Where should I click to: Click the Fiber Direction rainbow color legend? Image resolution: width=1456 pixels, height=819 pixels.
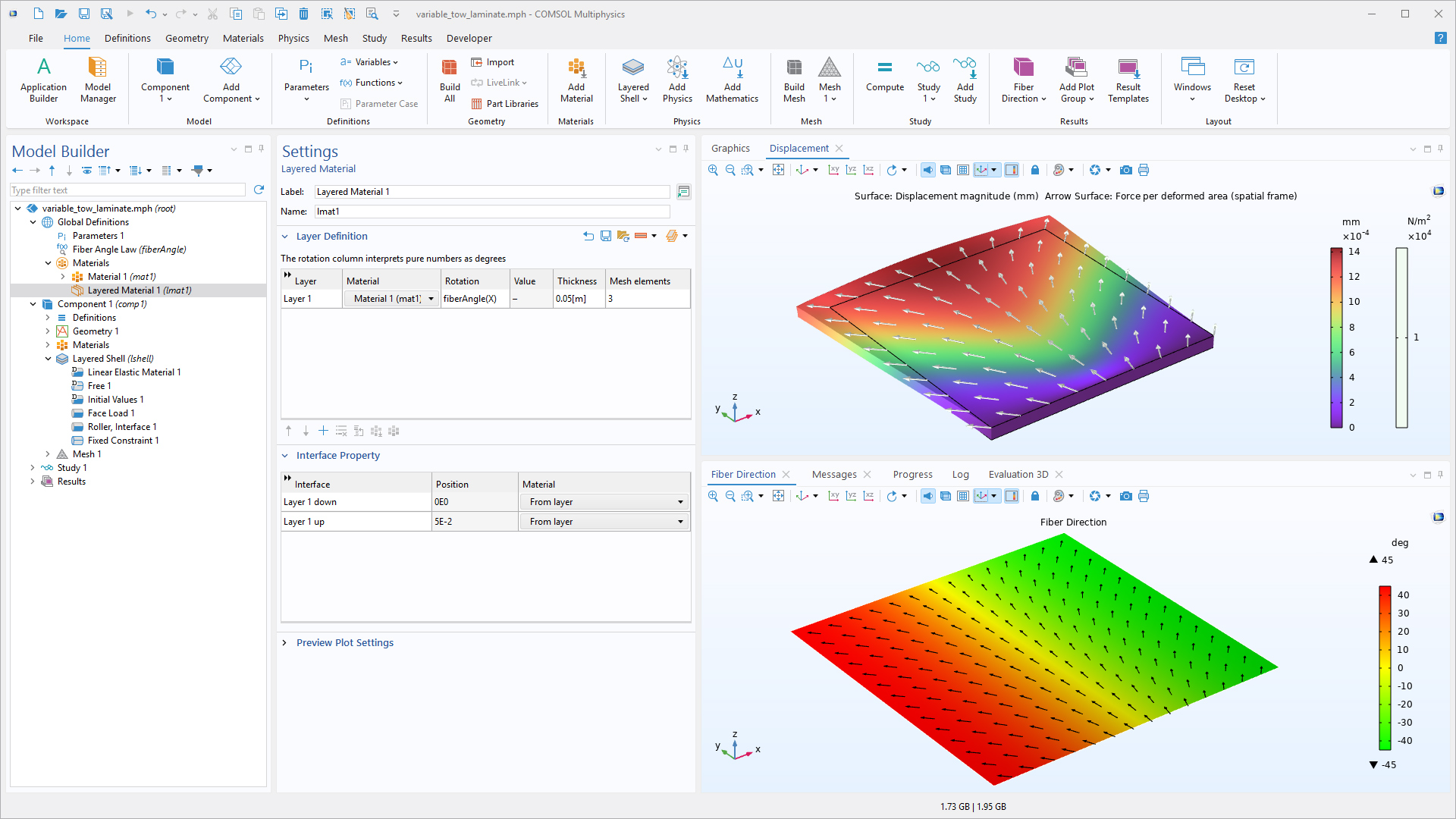(1385, 667)
